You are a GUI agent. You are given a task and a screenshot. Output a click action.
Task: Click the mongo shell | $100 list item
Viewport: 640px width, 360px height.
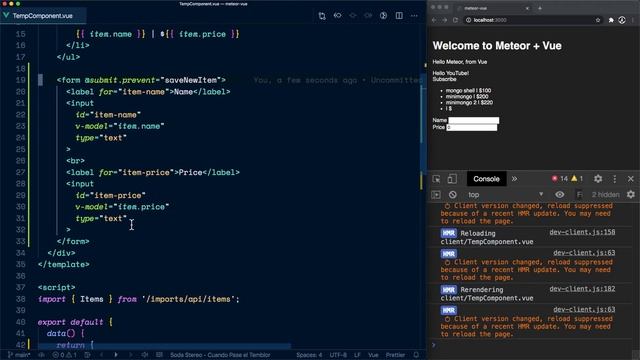point(468,91)
